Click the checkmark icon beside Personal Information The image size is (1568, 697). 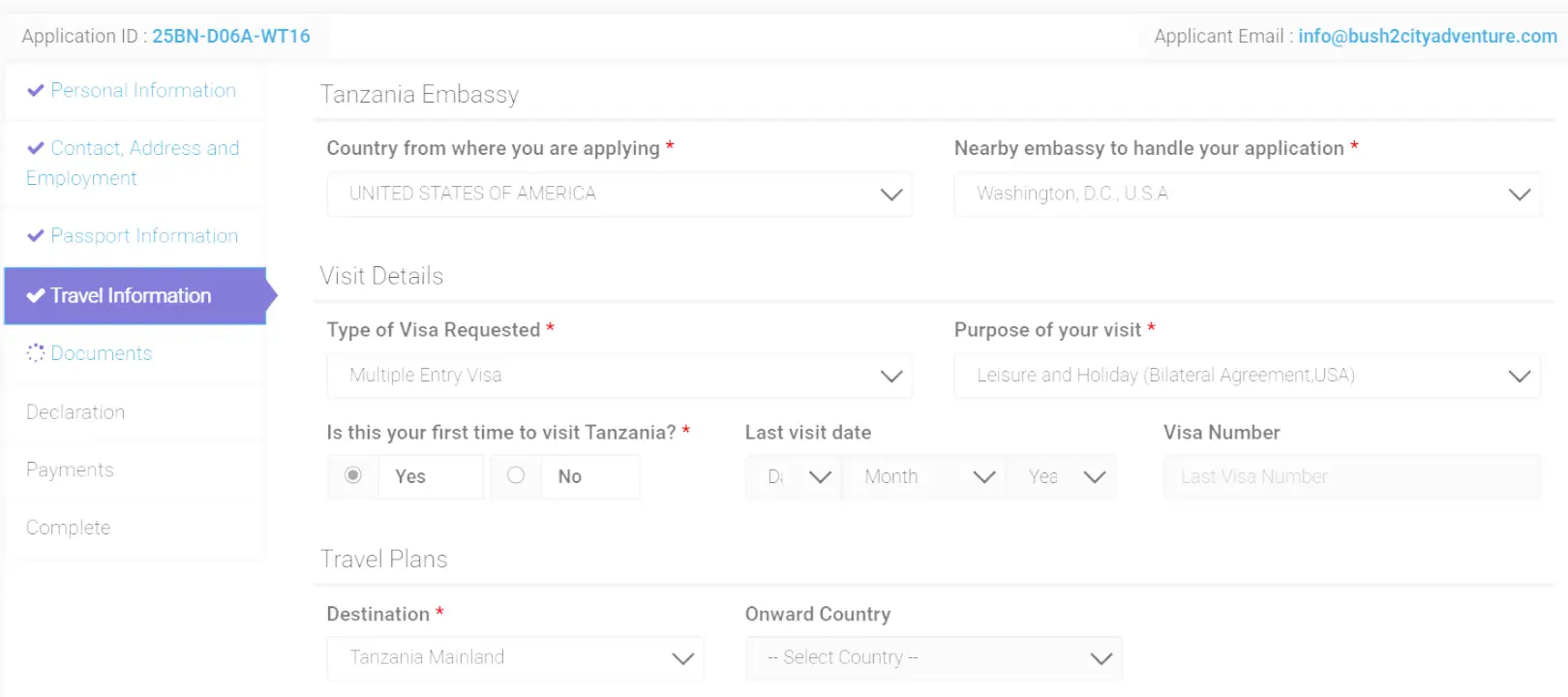[36, 90]
